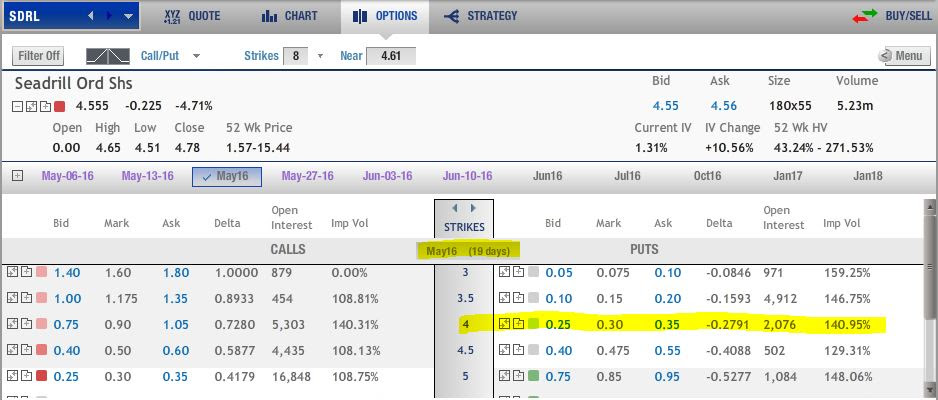Screen dimensions: 938x400
Task: Open the Strategy tab
Action: coord(481,16)
